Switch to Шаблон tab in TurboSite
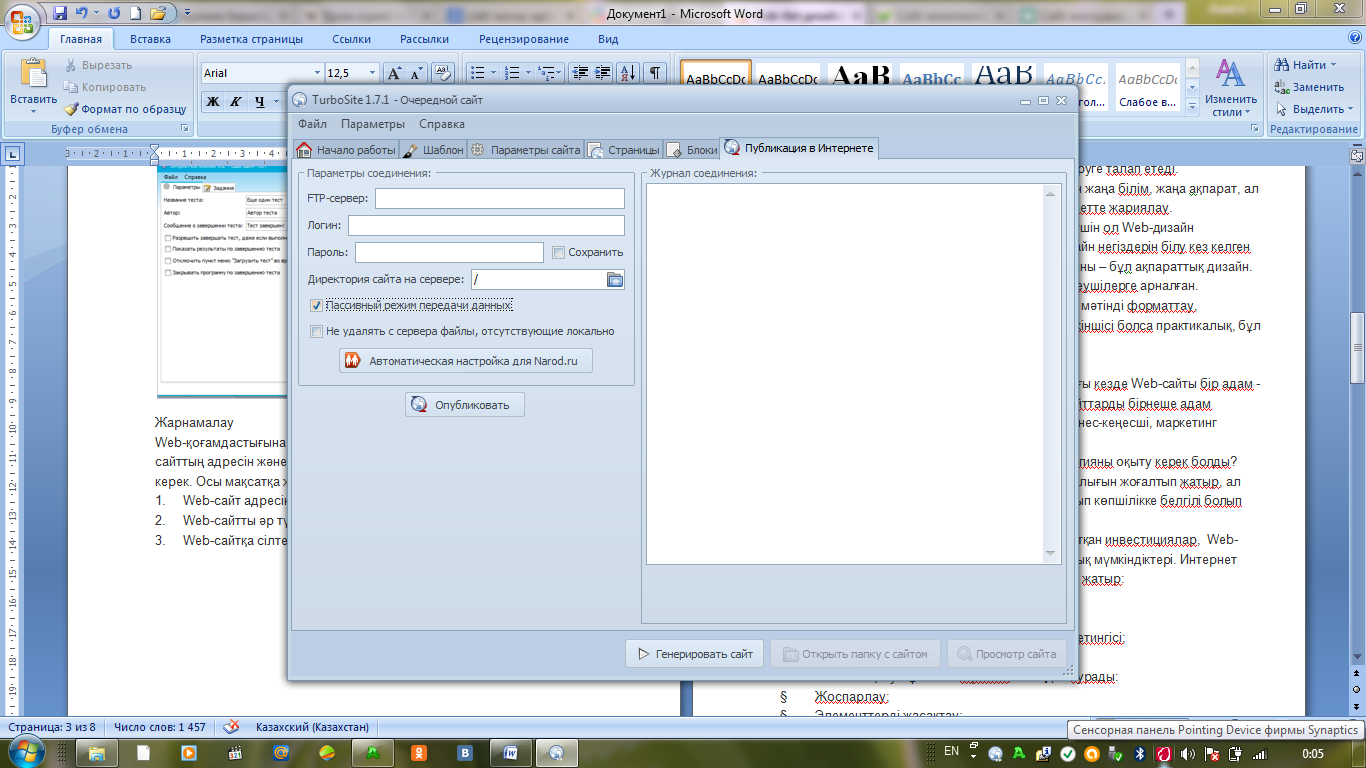 pyautogui.click(x=433, y=150)
